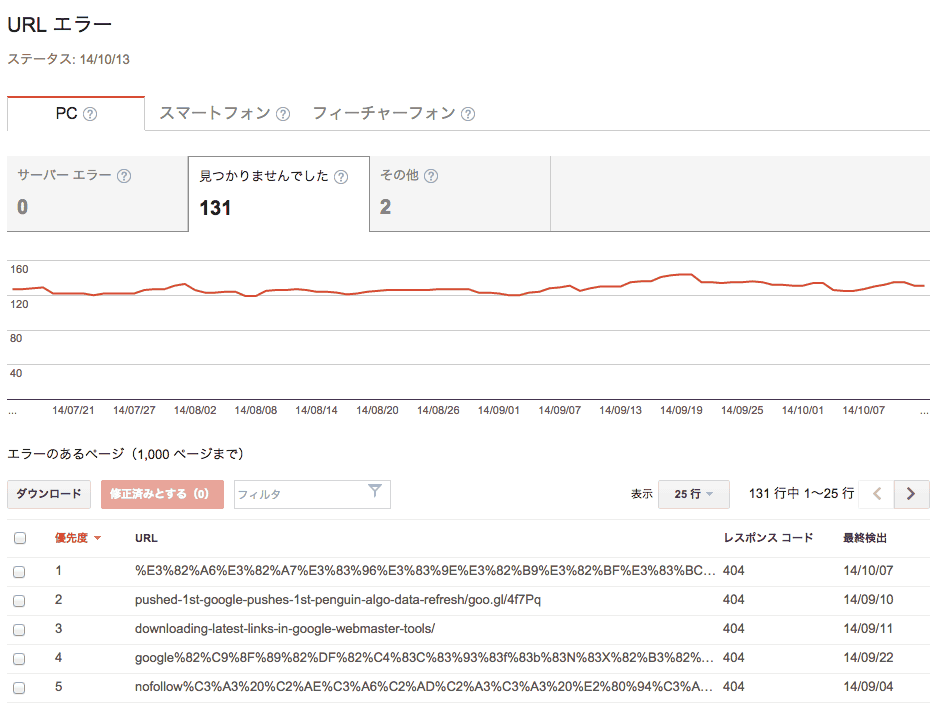This screenshot has height=706, width=942.
Task: Click help icon next to 見つかりませんでした
Action: click(x=341, y=177)
